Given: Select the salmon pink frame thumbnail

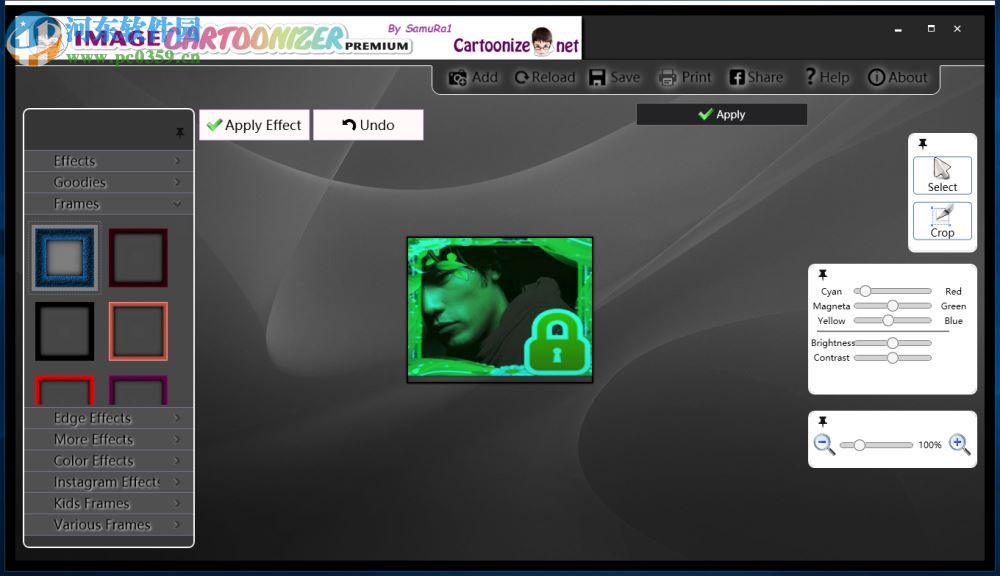Looking at the screenshot, I should (x=138, y=331).
